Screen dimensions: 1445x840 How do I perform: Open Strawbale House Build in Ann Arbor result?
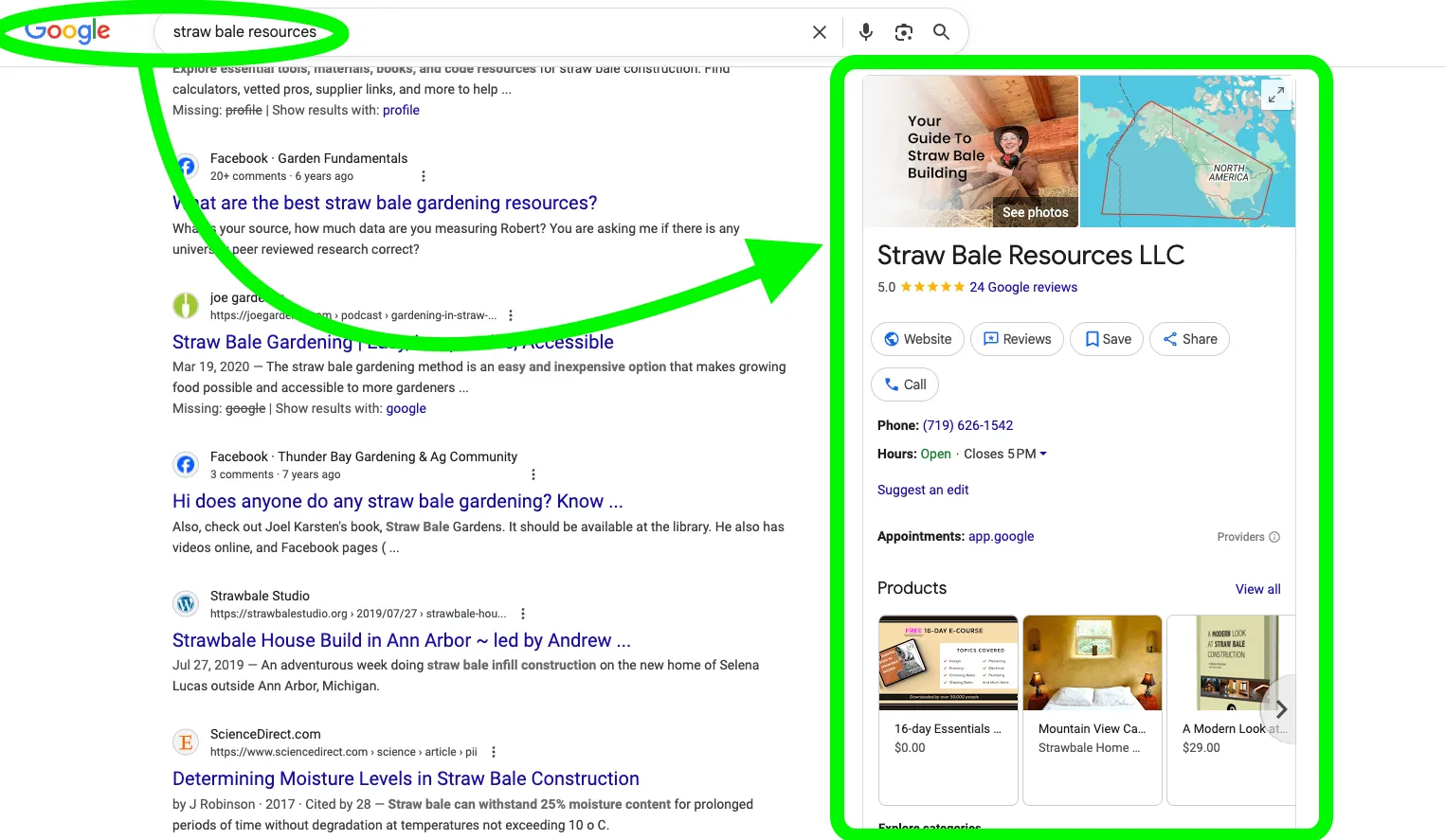point(402,640)
